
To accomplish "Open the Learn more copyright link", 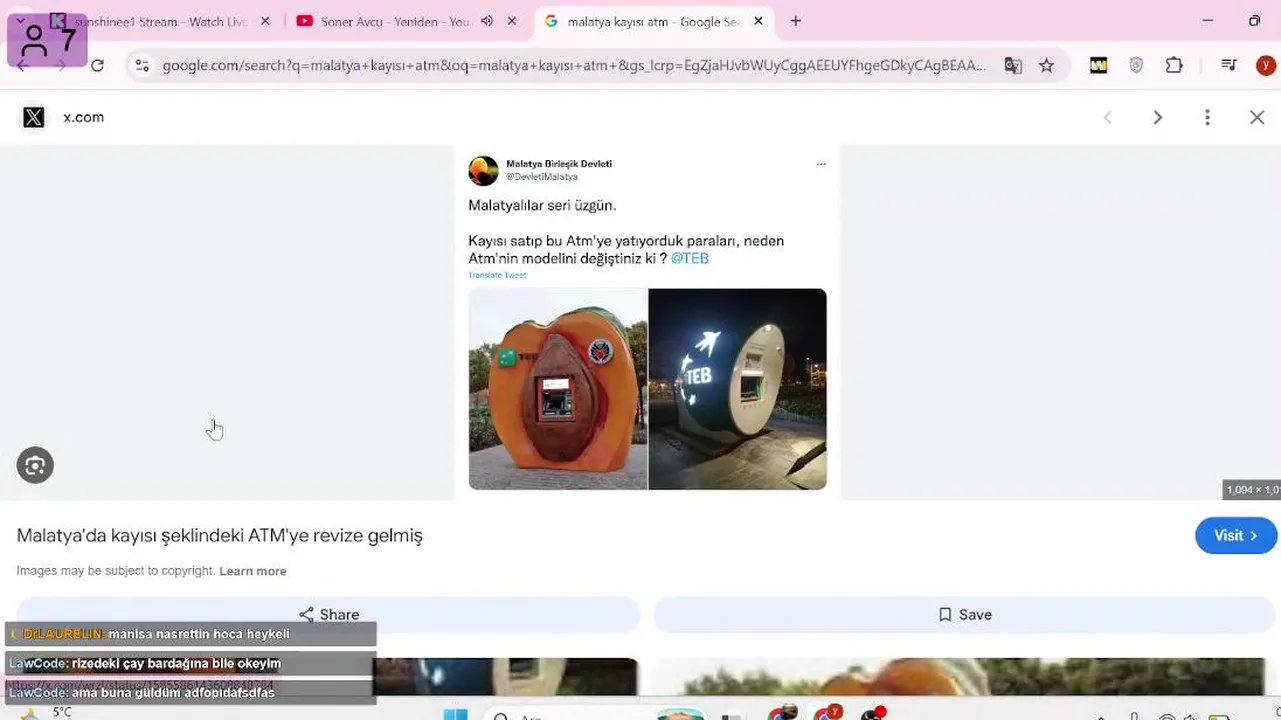I will (x=253, y=571).
